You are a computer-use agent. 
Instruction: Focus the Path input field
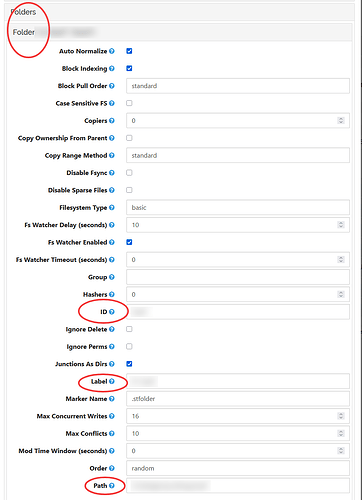238,486
